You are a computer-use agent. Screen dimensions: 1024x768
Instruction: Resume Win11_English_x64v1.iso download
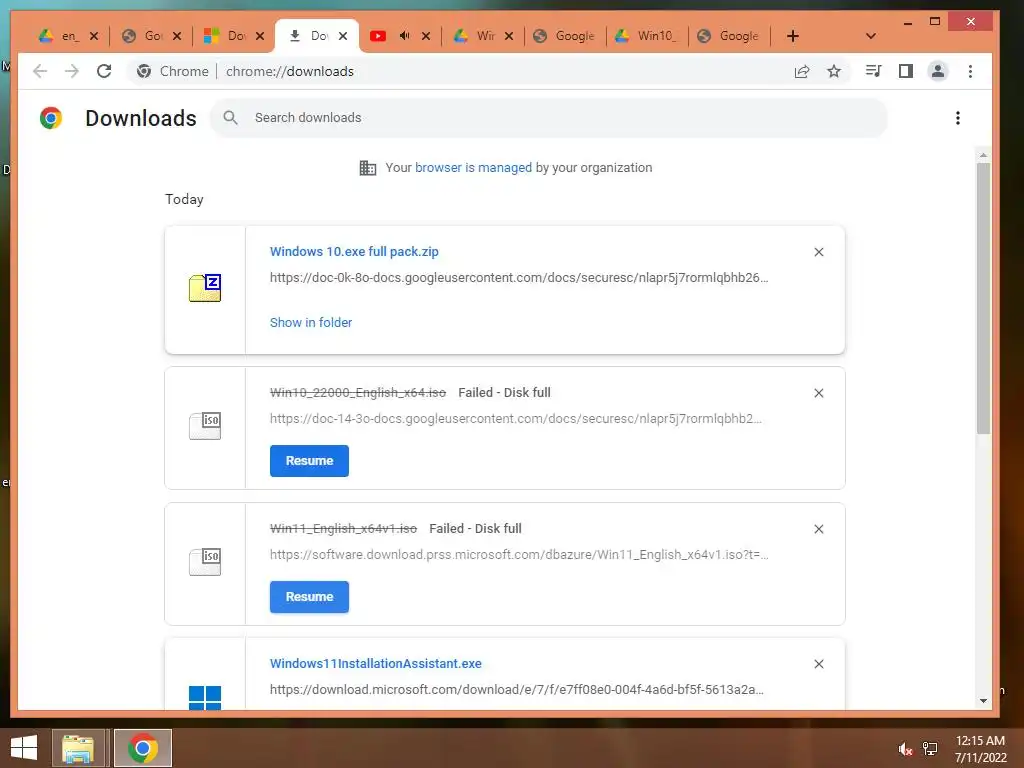(x=309, y=596)
